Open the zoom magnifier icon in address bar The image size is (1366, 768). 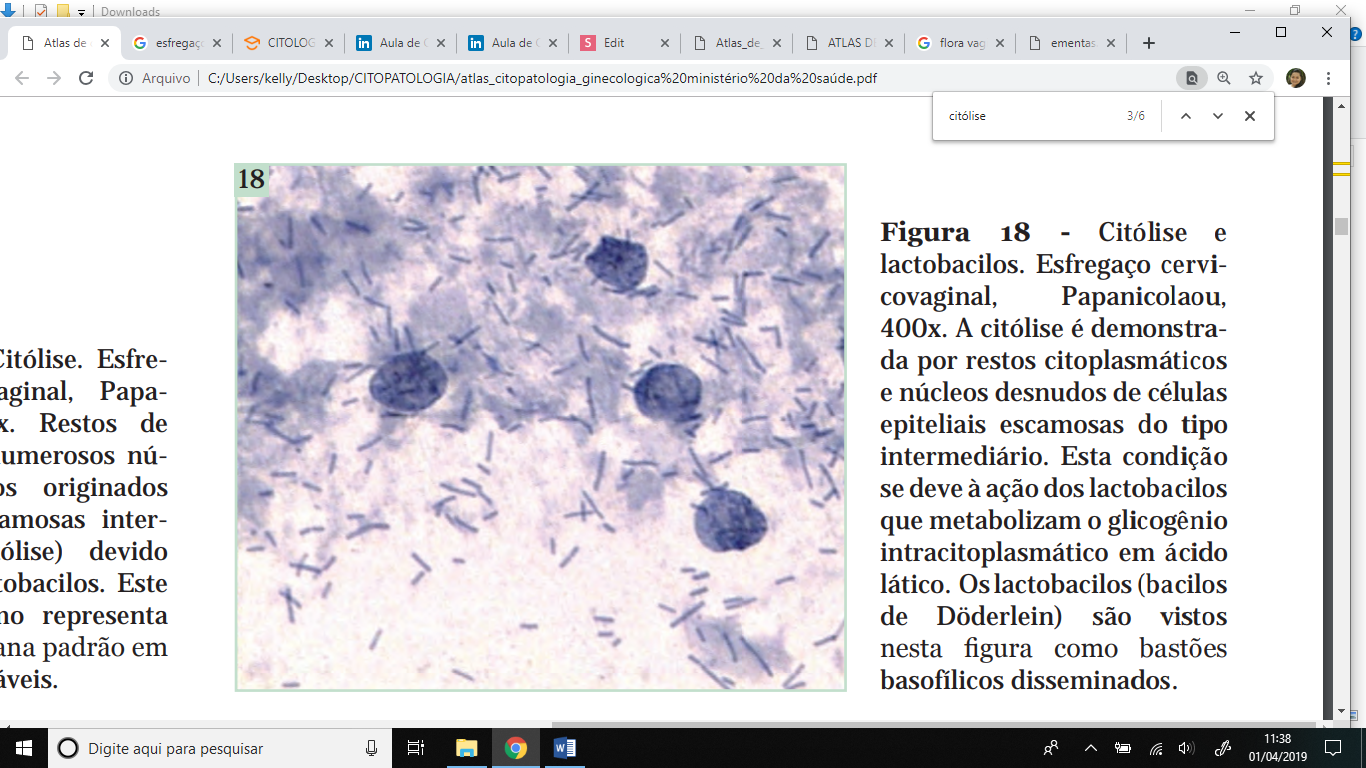(x=1223, y=78)
